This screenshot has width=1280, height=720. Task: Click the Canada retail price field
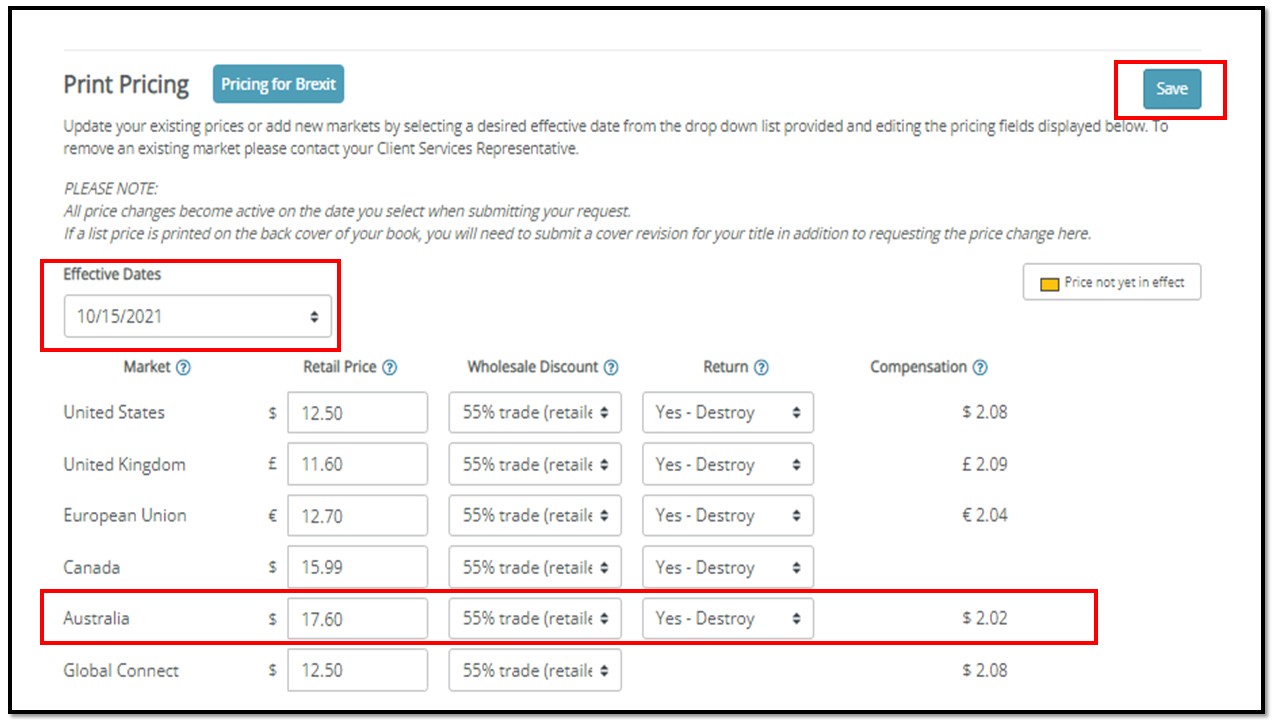point(357,567)
